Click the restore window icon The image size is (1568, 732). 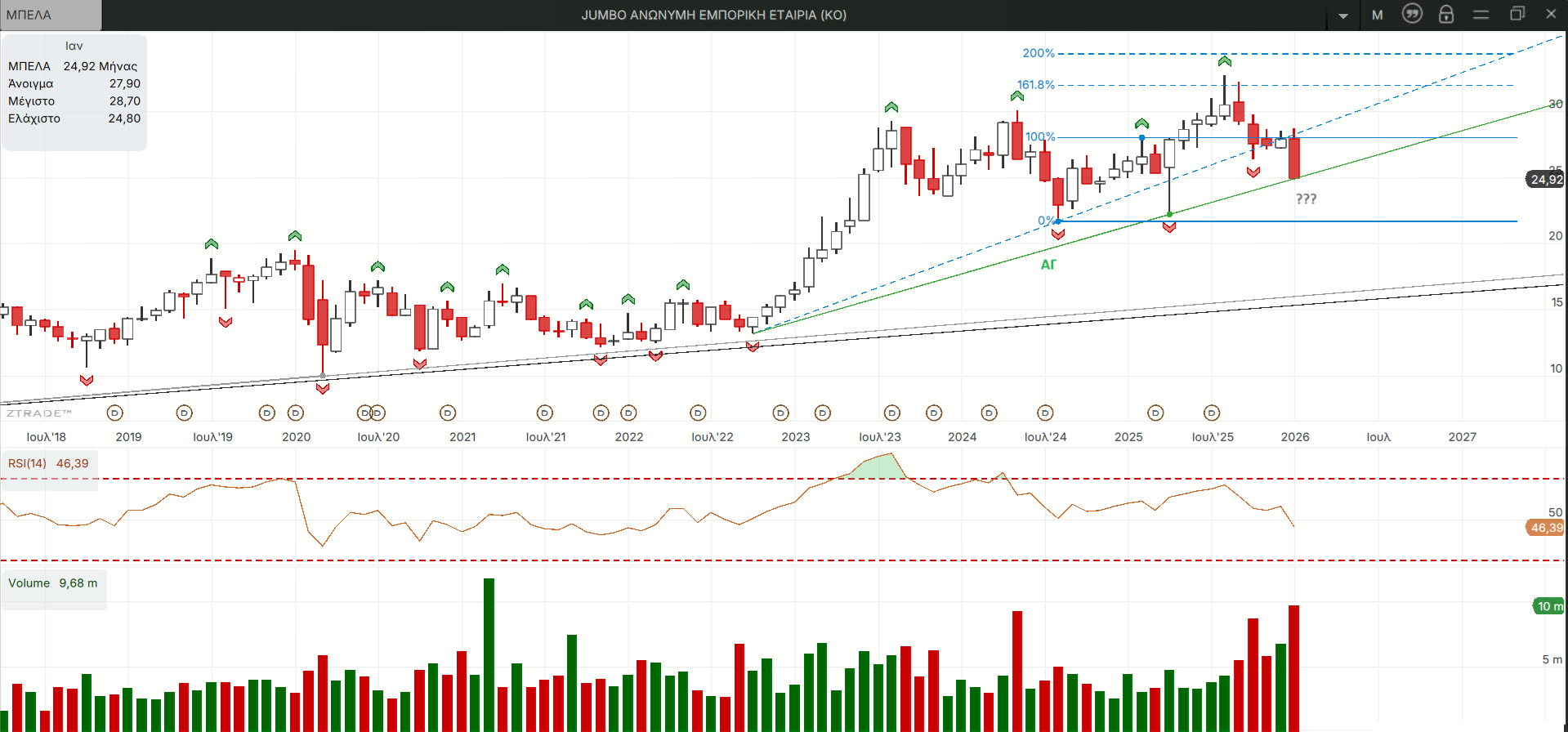tap(1517, 14)
